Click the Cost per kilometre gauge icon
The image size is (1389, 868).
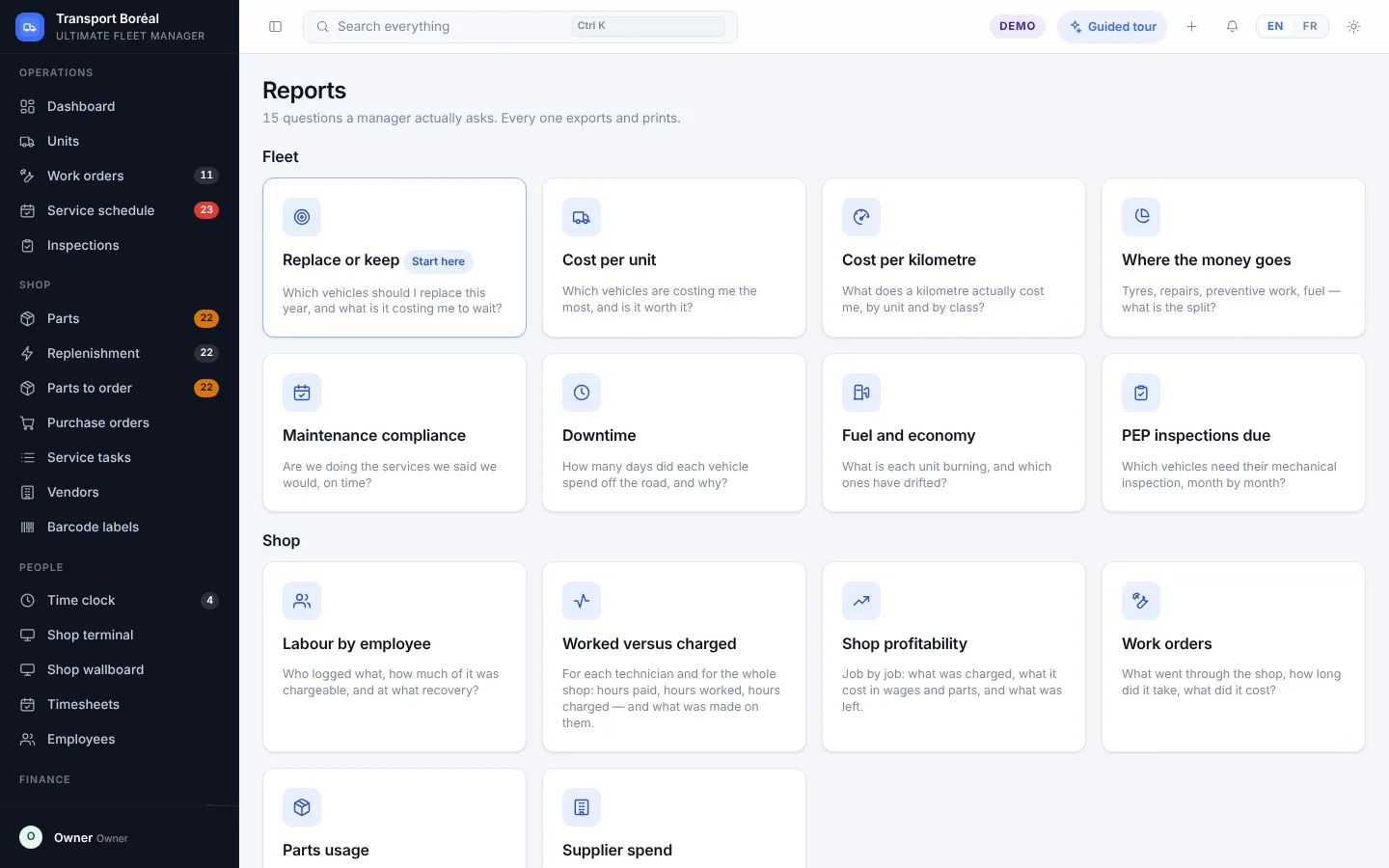click(x=861, y=217)
